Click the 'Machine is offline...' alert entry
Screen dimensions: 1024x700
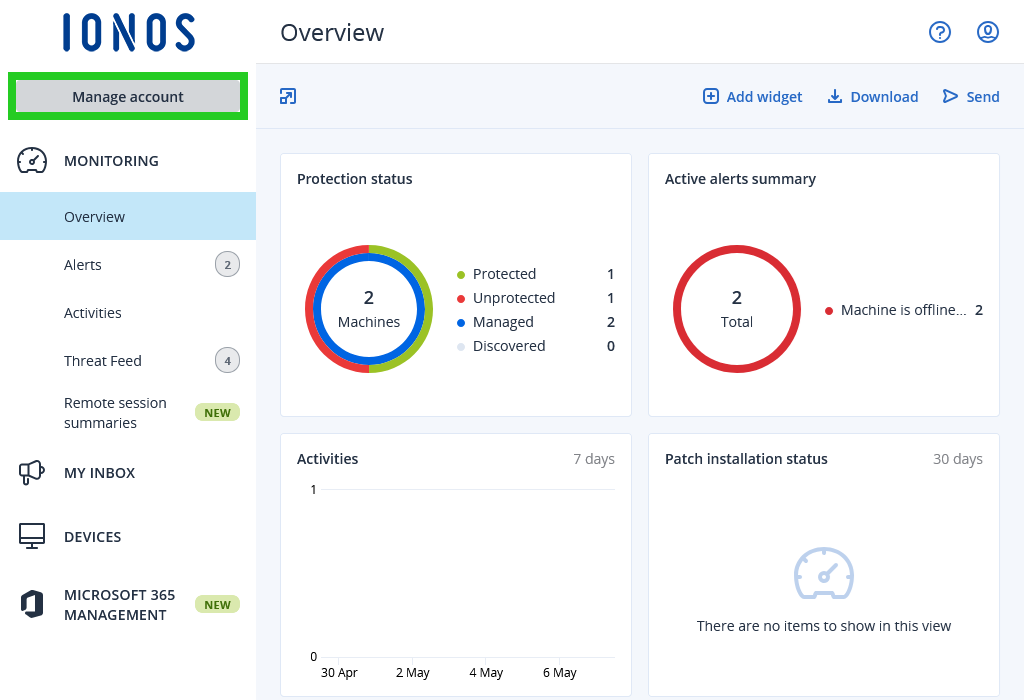tap(903, 310)
